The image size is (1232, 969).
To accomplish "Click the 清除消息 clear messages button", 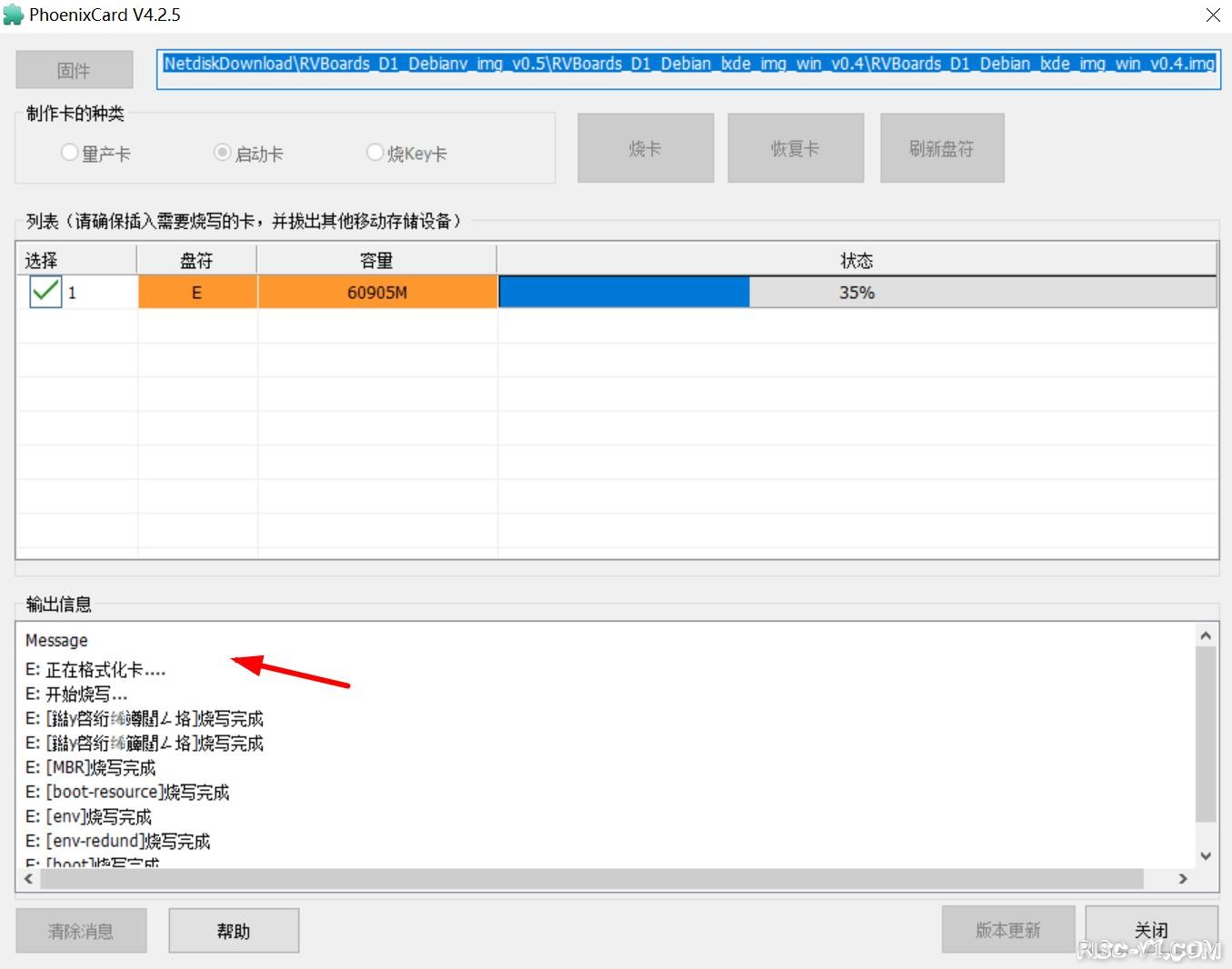I will 81,931.
